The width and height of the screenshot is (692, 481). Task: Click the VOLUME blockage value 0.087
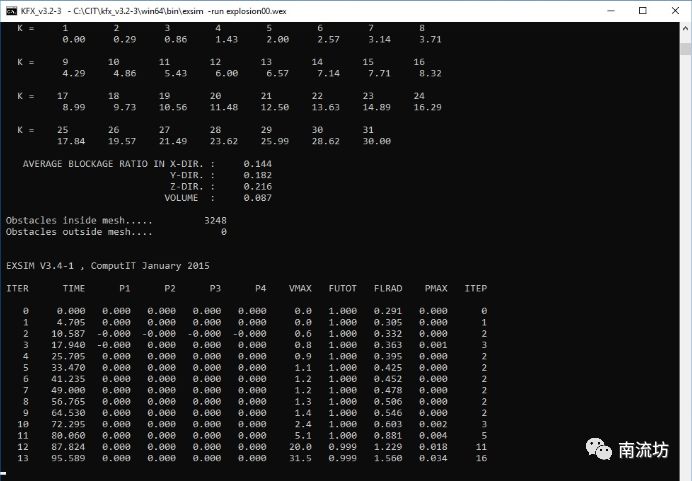[258, 197]
